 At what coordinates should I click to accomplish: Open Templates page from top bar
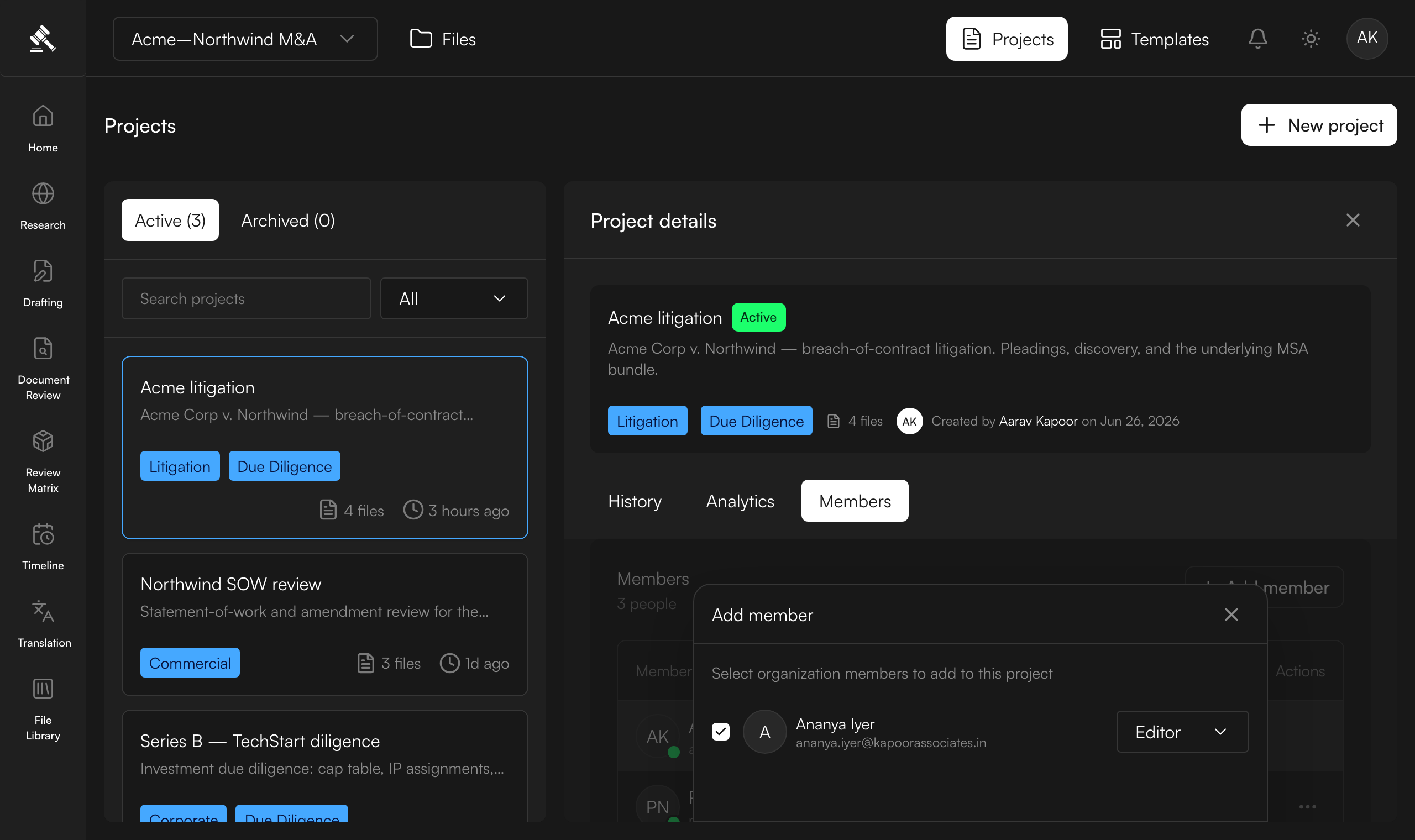pyautogui.click(x=1155, y=39)
